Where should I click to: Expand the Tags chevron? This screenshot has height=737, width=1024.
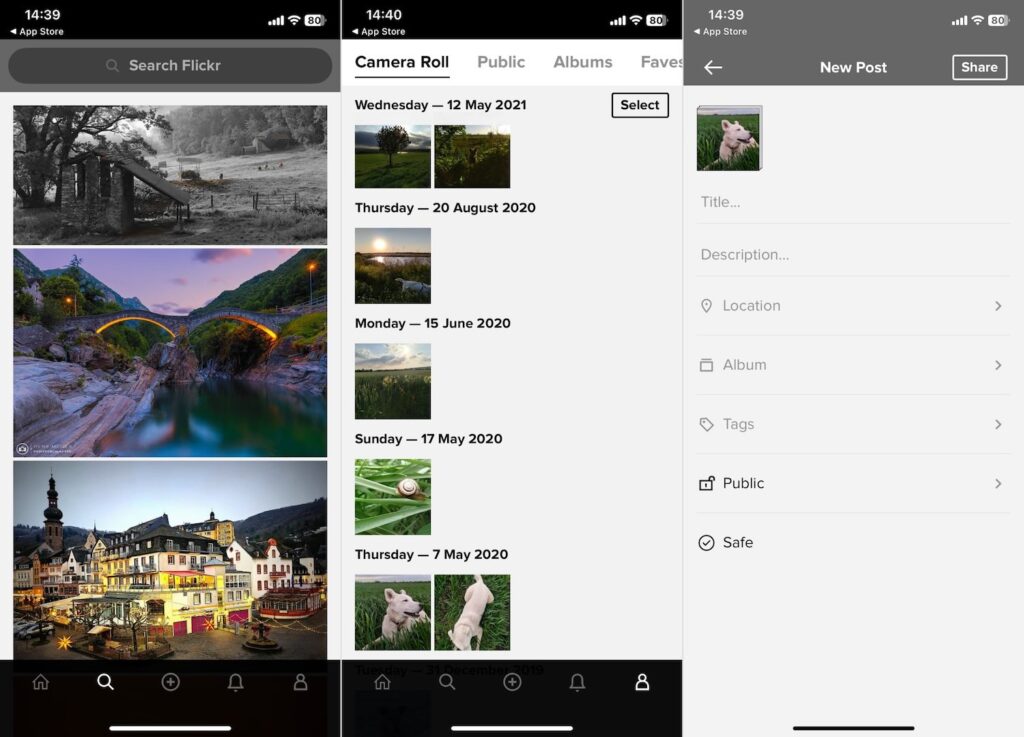coord(998,424)
